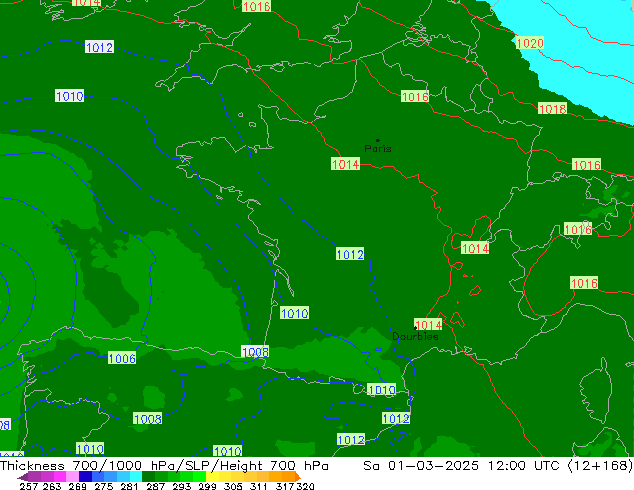Click the 1006 isobar label
The image size is (634, 490).
122,358
